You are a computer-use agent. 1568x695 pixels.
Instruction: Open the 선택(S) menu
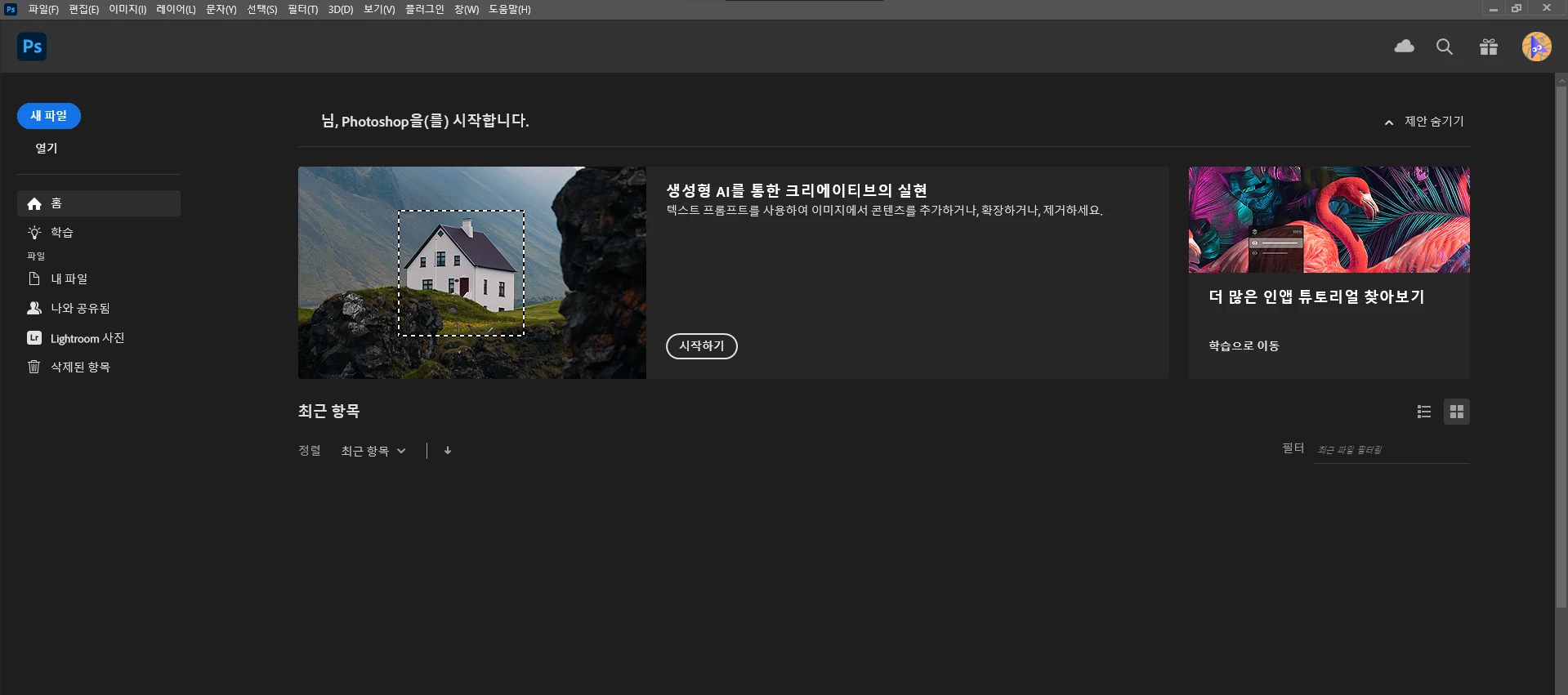coord(261,9)
